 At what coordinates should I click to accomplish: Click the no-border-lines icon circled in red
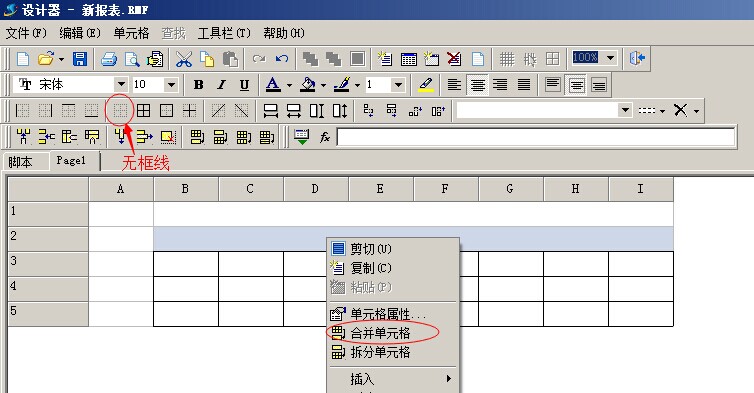pyautogui.click(x=120, y=111)
